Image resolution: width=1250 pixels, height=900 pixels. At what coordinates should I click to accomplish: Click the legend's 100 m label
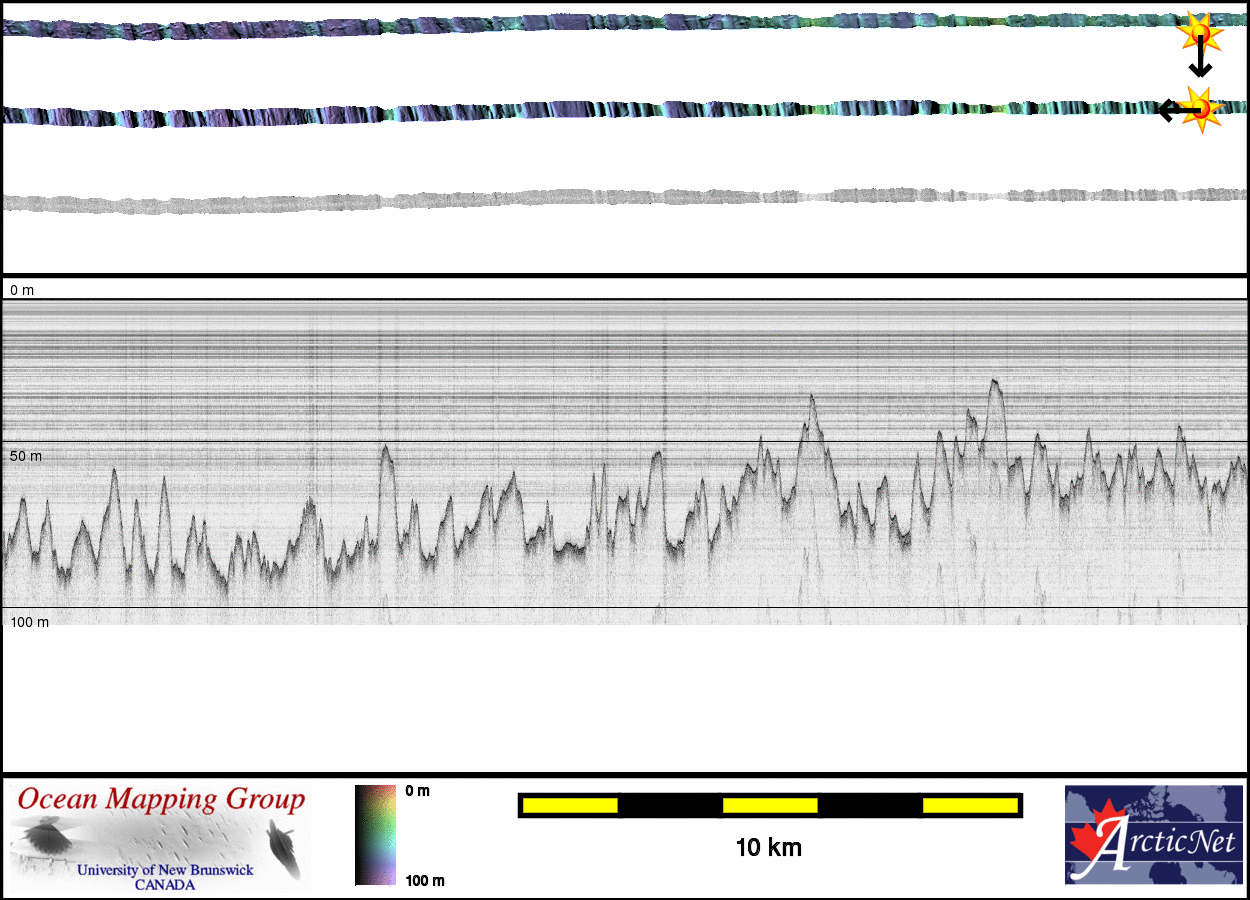click(x=424, y=881)
